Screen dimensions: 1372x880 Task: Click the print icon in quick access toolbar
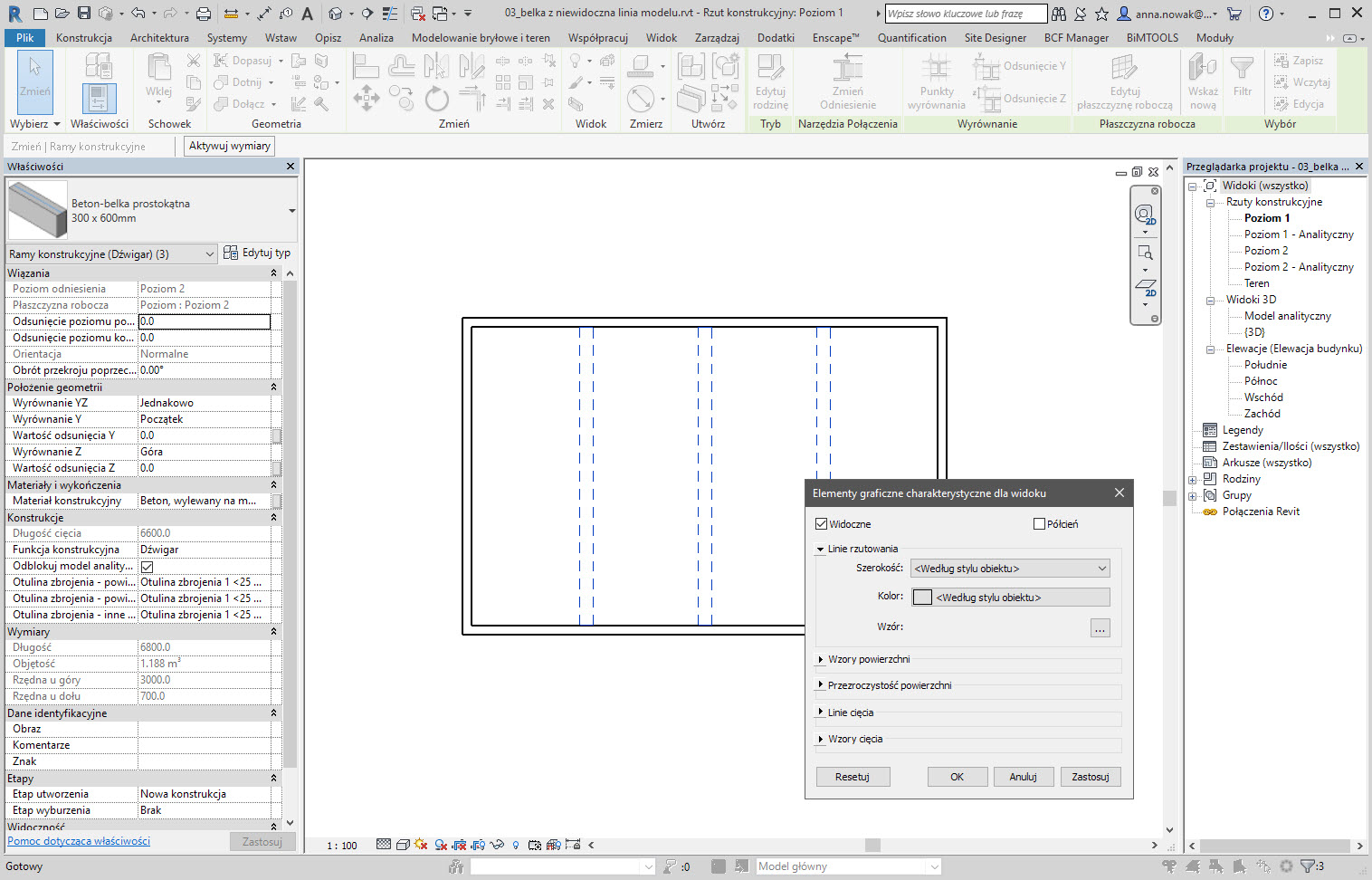click(x=204, y=14)
